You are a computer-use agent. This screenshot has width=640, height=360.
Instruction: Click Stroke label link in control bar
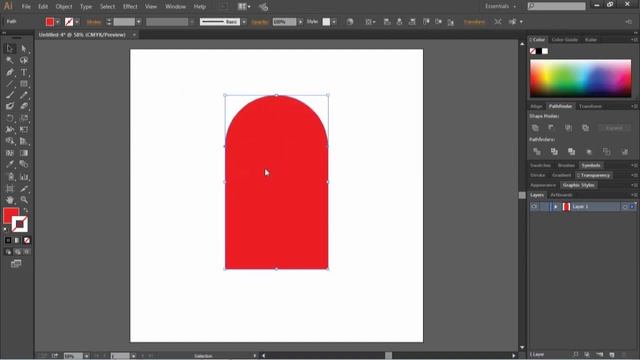tap(94, 22)
